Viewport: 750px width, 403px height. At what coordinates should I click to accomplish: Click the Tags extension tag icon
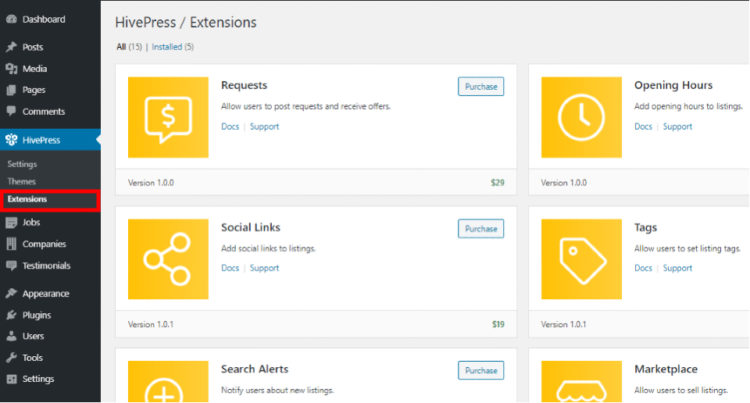(581, 259)
